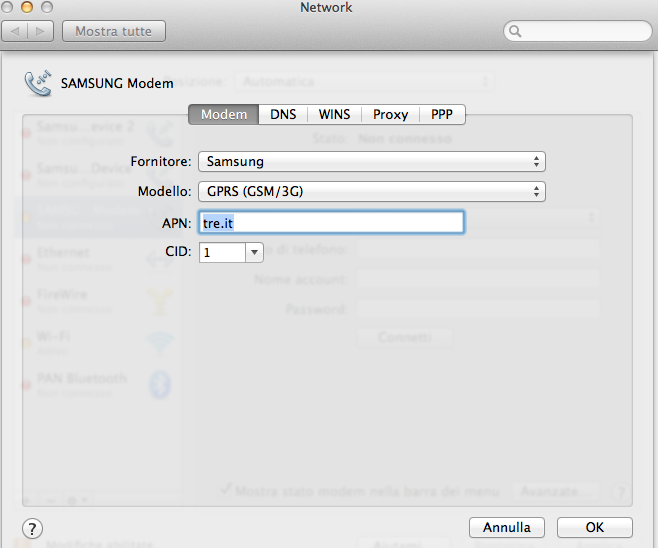Click the magnifying glass search icon
The image size is (658, 548).
pyautogui.click(x=515, y=31)
